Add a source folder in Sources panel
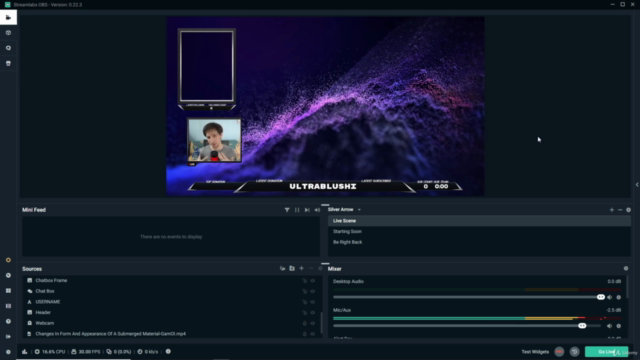The height and width of the screenshot is (360, 640). 292,269
